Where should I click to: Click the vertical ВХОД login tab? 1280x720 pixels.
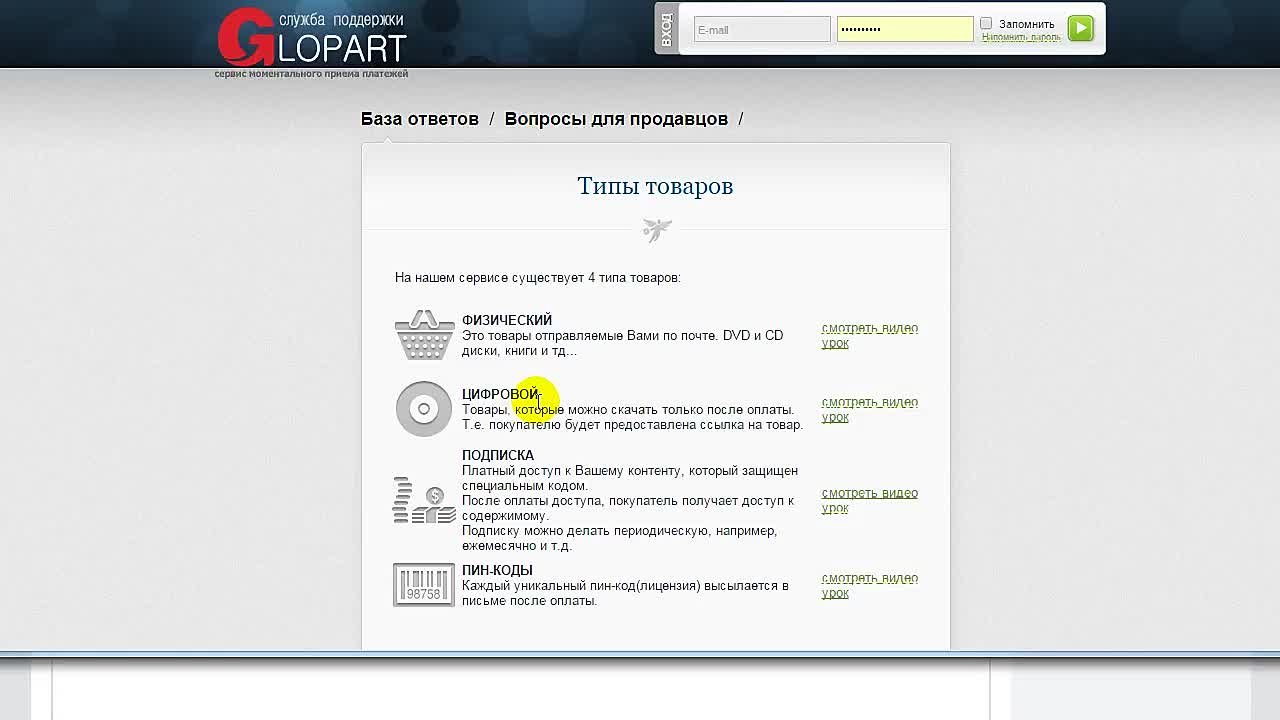667,29
